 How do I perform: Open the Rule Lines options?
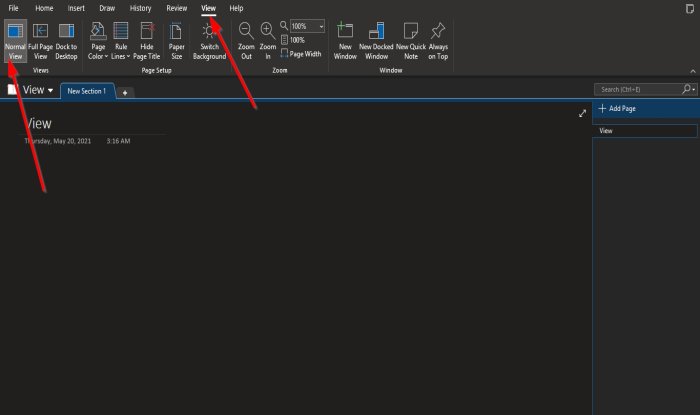tap(121, 41)
